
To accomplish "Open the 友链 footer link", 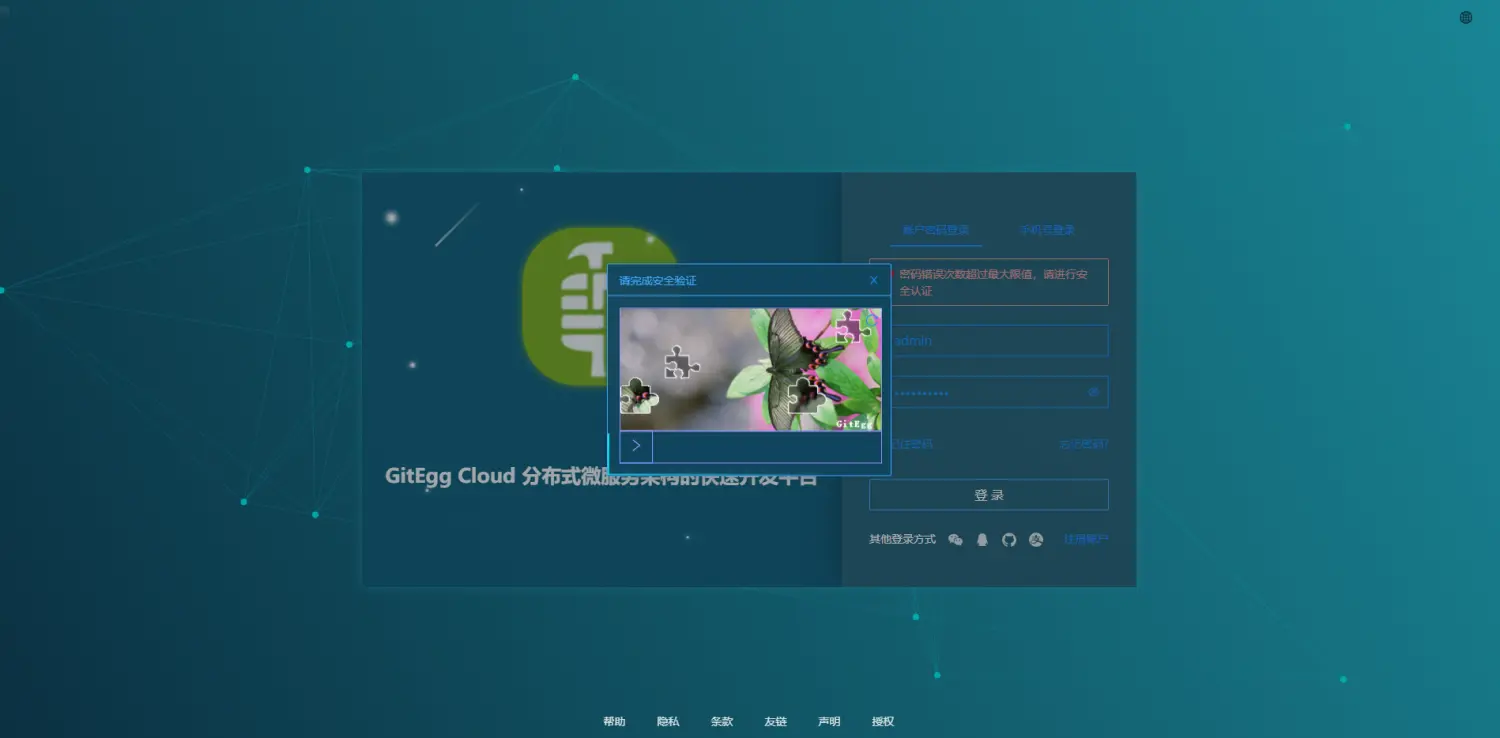I will click(775, 721).
